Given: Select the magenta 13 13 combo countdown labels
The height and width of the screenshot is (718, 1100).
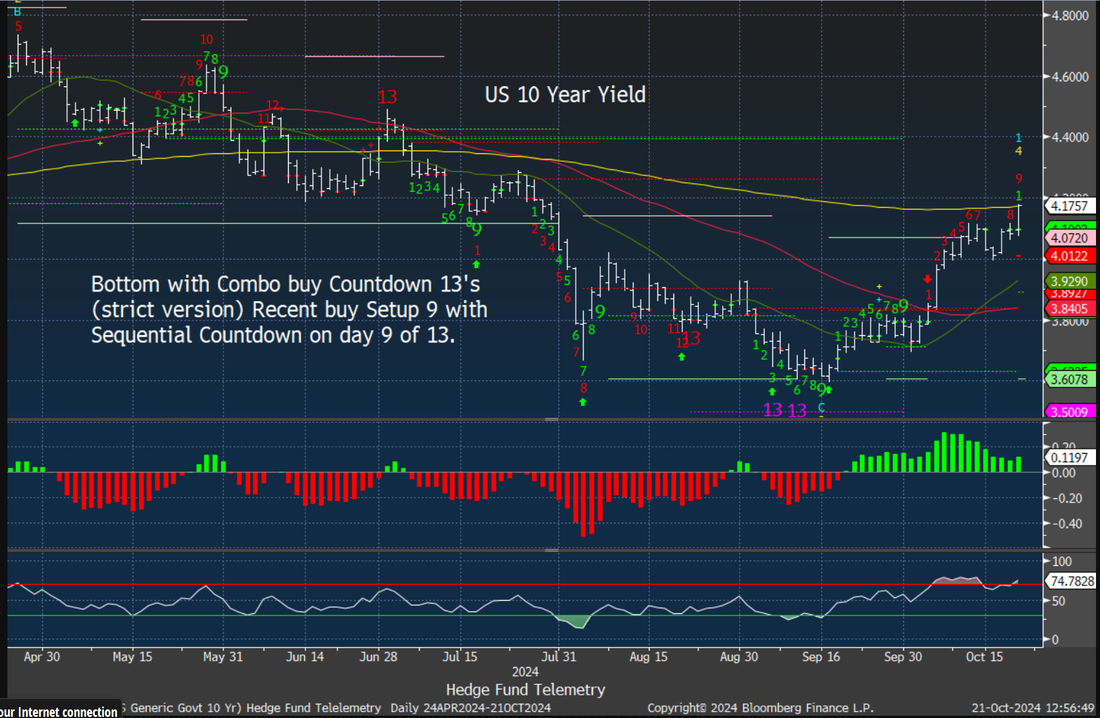Looking at the screenshot, I should (x=785, y=411).
